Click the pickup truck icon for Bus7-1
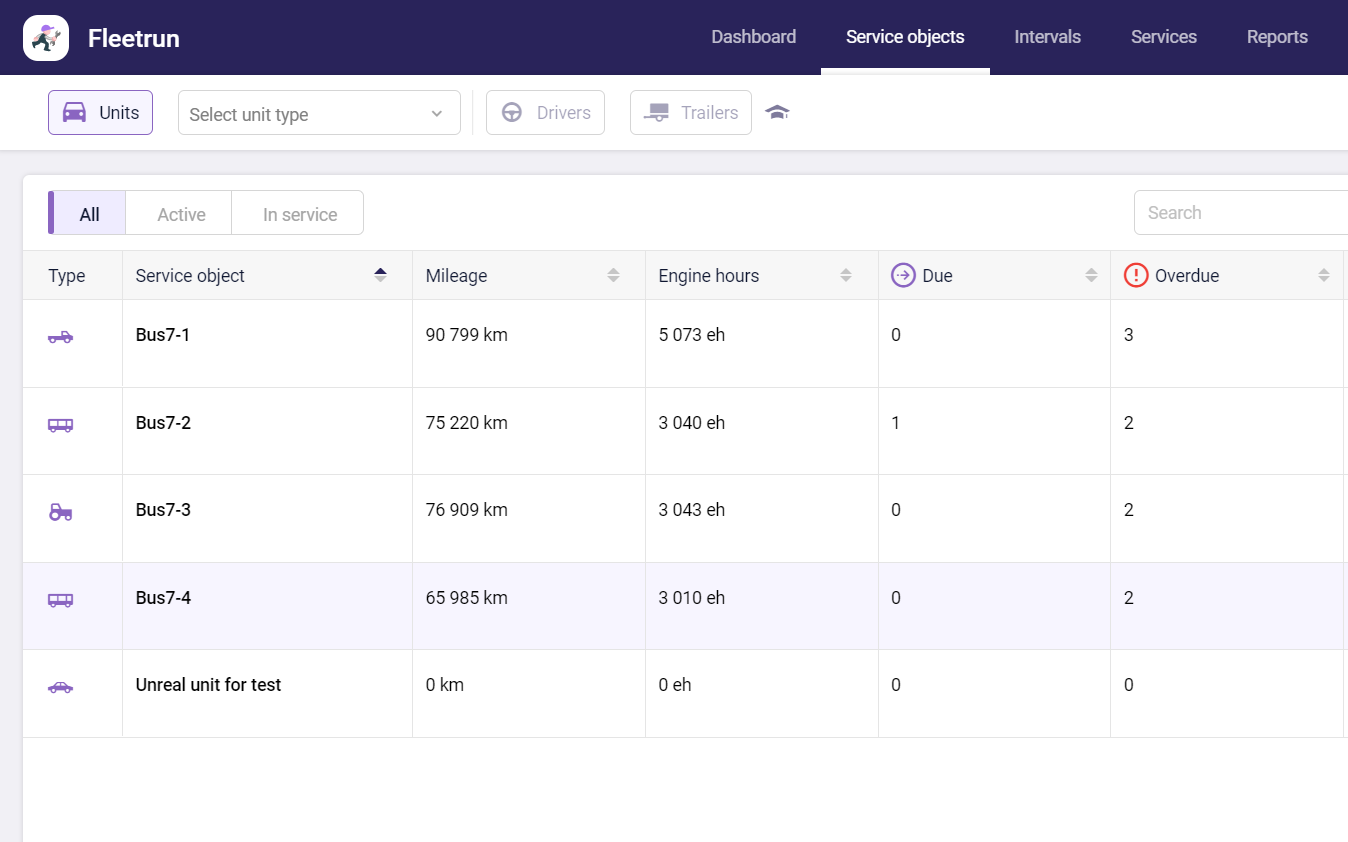 61,337
